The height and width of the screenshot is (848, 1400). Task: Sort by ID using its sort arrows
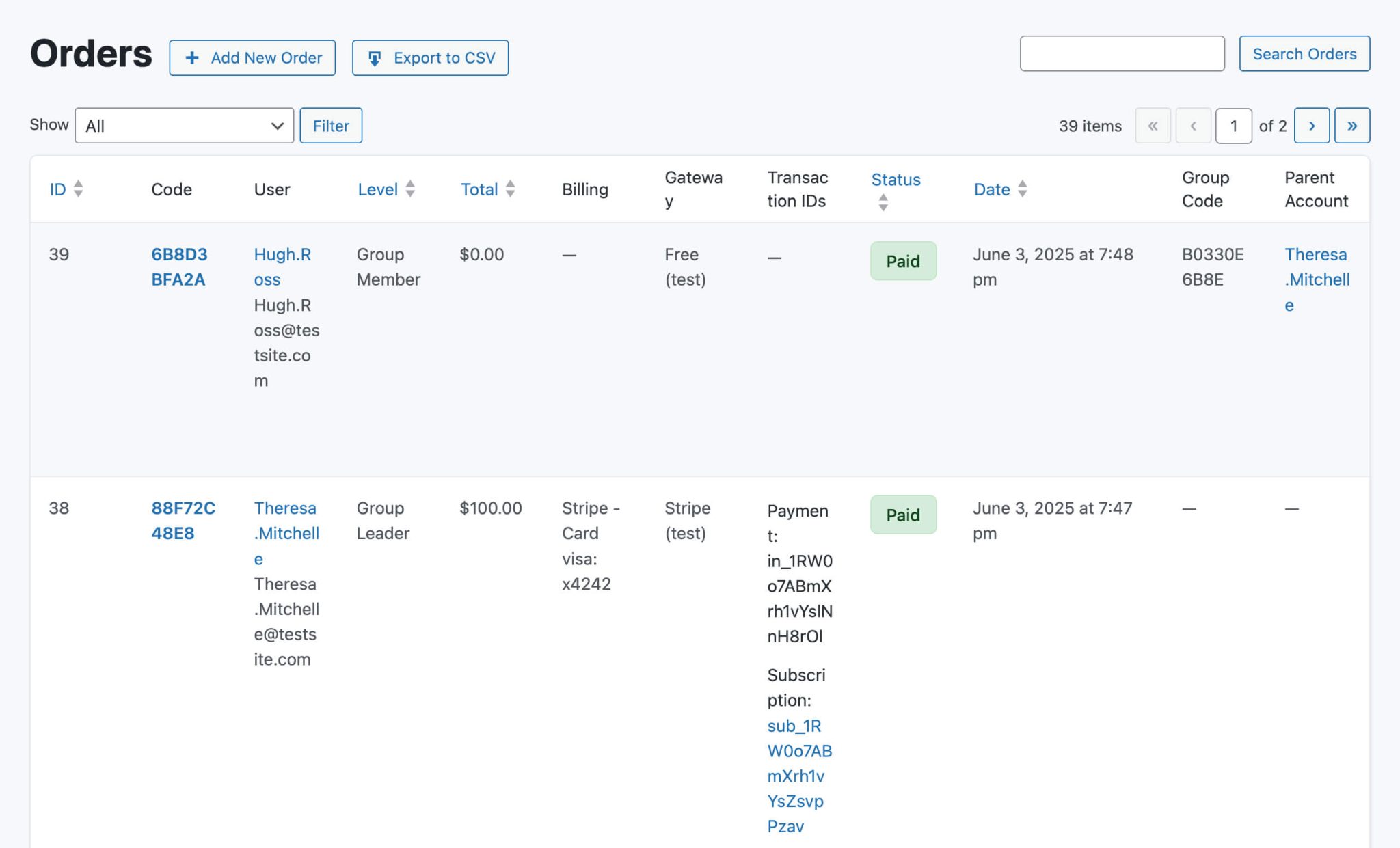click(x=79, y=189)
